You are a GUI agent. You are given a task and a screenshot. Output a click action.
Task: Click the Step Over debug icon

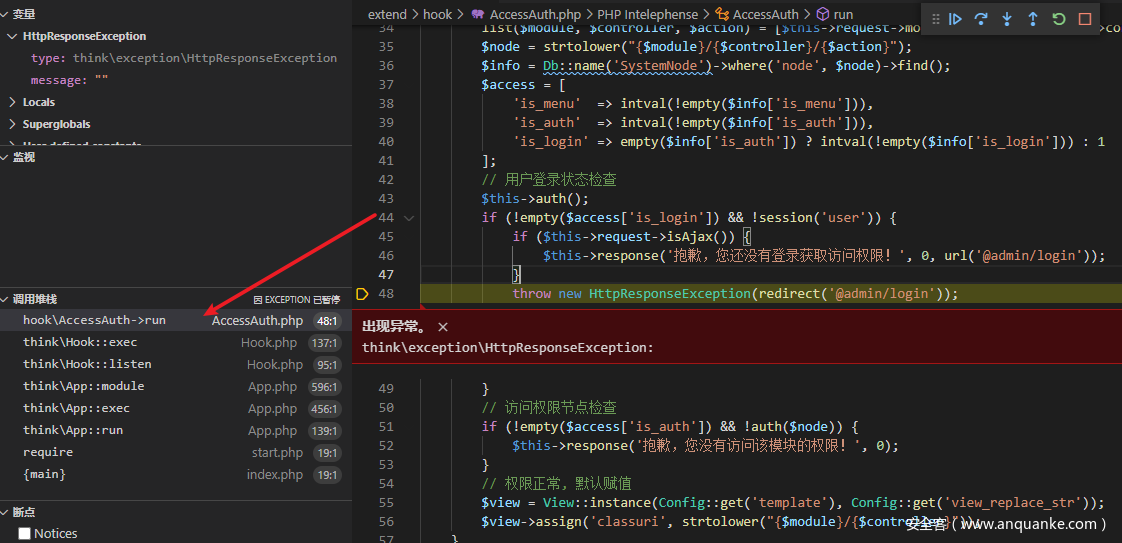(x=981, y=19)
